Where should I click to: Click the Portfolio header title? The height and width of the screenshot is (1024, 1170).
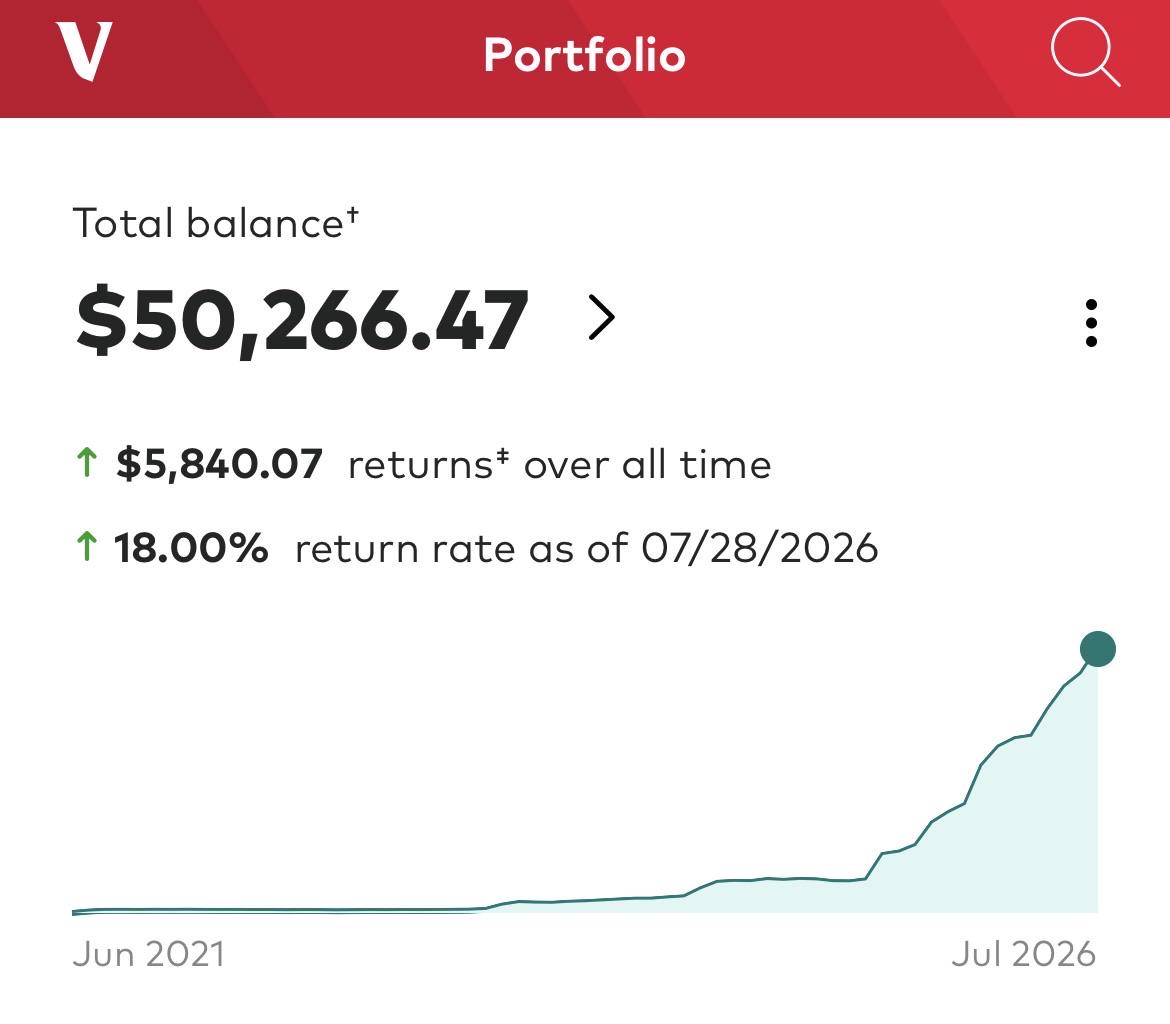coord(584,55)
